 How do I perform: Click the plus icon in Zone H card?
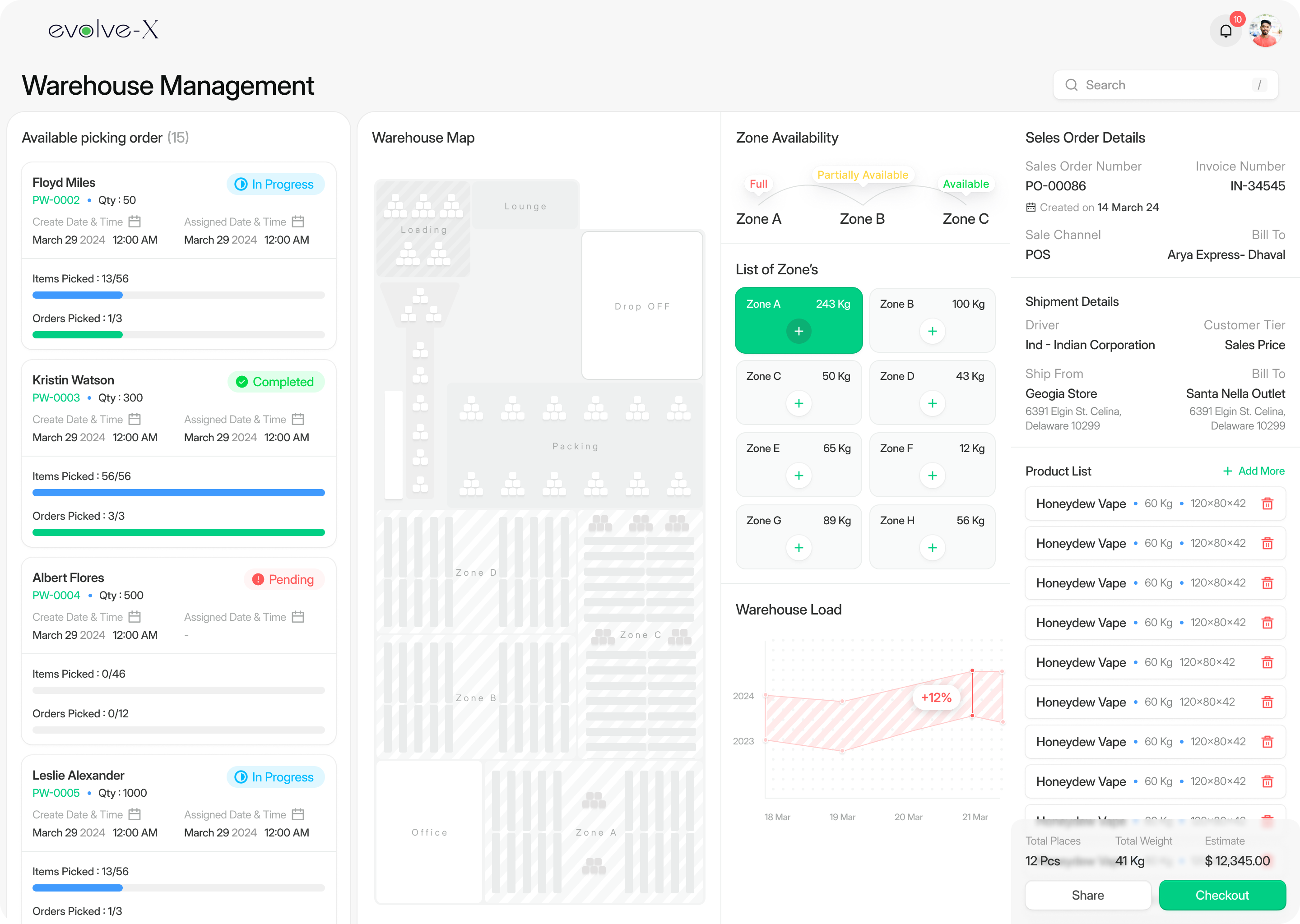point(932,548)
